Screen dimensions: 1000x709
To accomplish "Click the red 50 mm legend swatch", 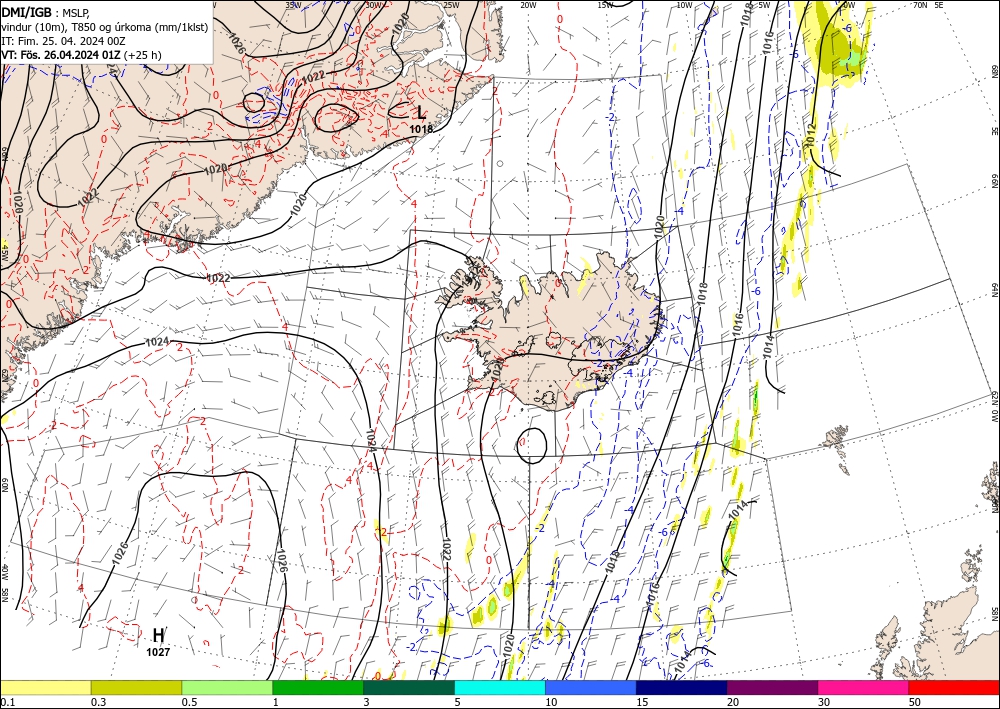I will (x=954, y=687).
